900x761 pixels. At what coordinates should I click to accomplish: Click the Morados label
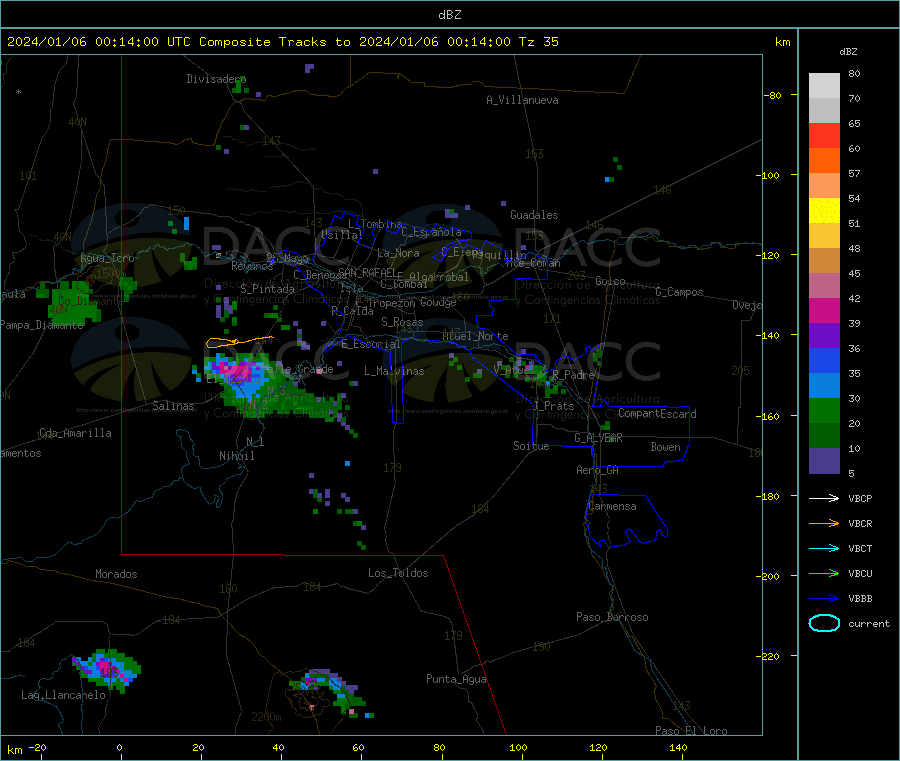[116, 574]
